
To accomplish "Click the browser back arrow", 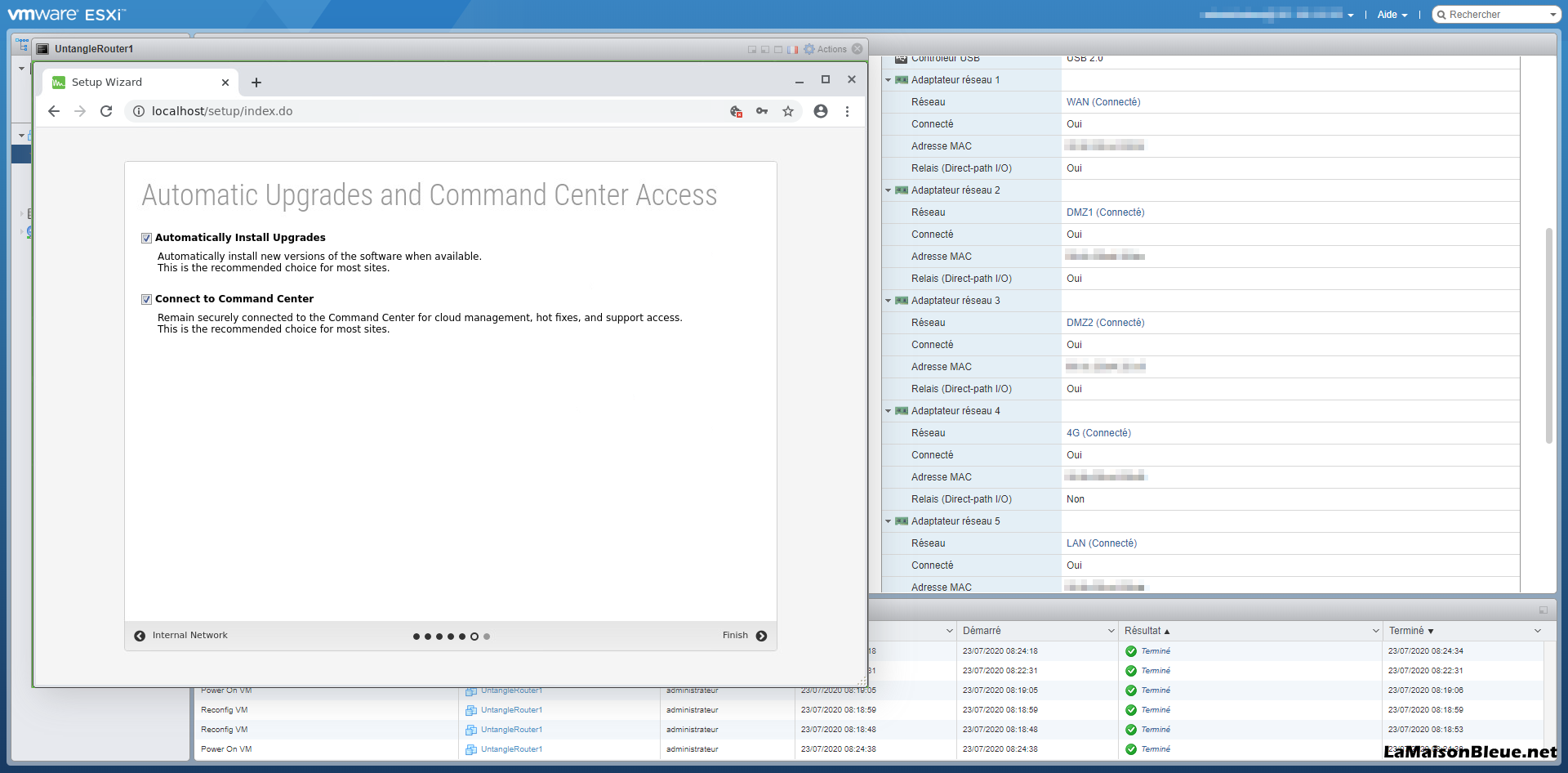I will coord(54,111).
